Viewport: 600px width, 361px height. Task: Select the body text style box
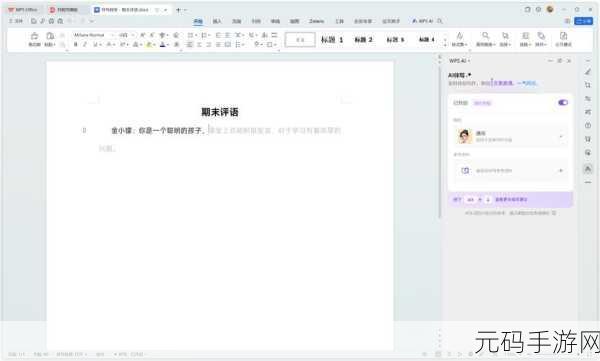click(300, 39)
